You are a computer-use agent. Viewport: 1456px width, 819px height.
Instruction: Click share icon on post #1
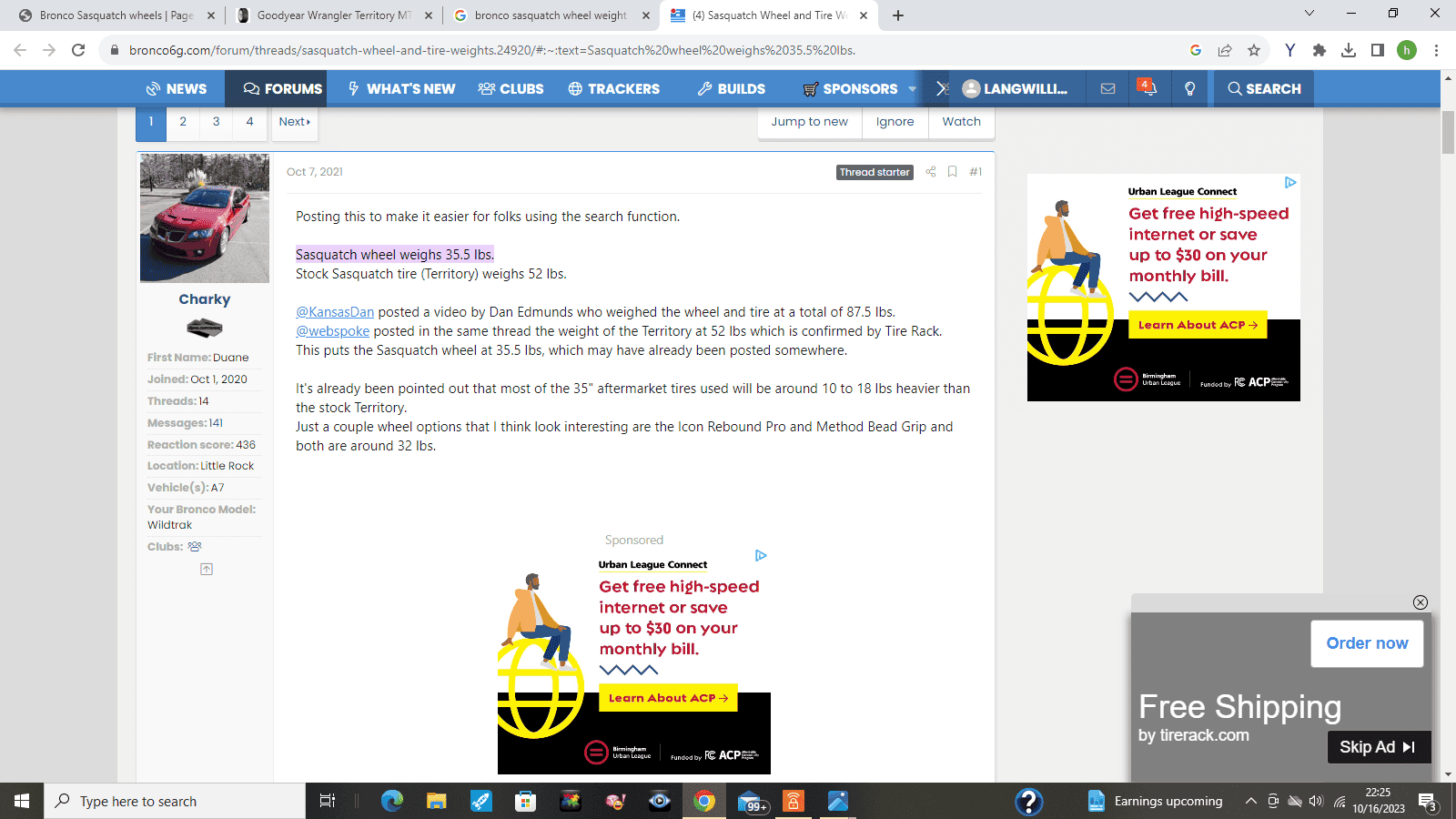pos(931,172)
